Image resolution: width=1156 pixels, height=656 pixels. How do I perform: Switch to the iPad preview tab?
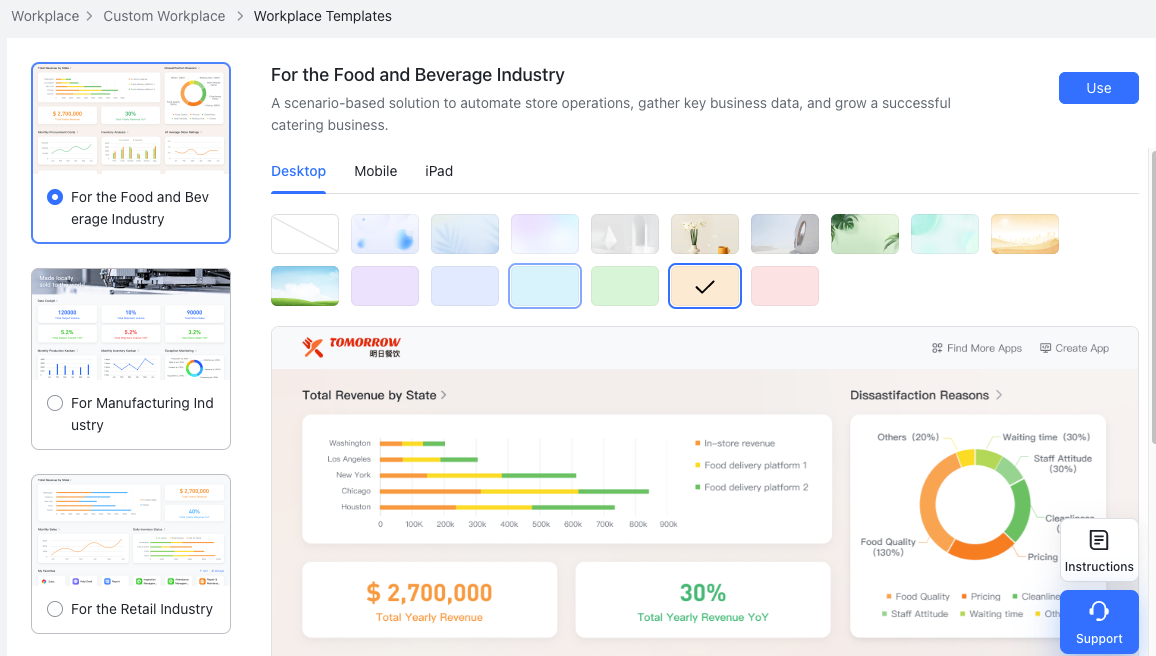pyautogui.click(x=439, y=171)
